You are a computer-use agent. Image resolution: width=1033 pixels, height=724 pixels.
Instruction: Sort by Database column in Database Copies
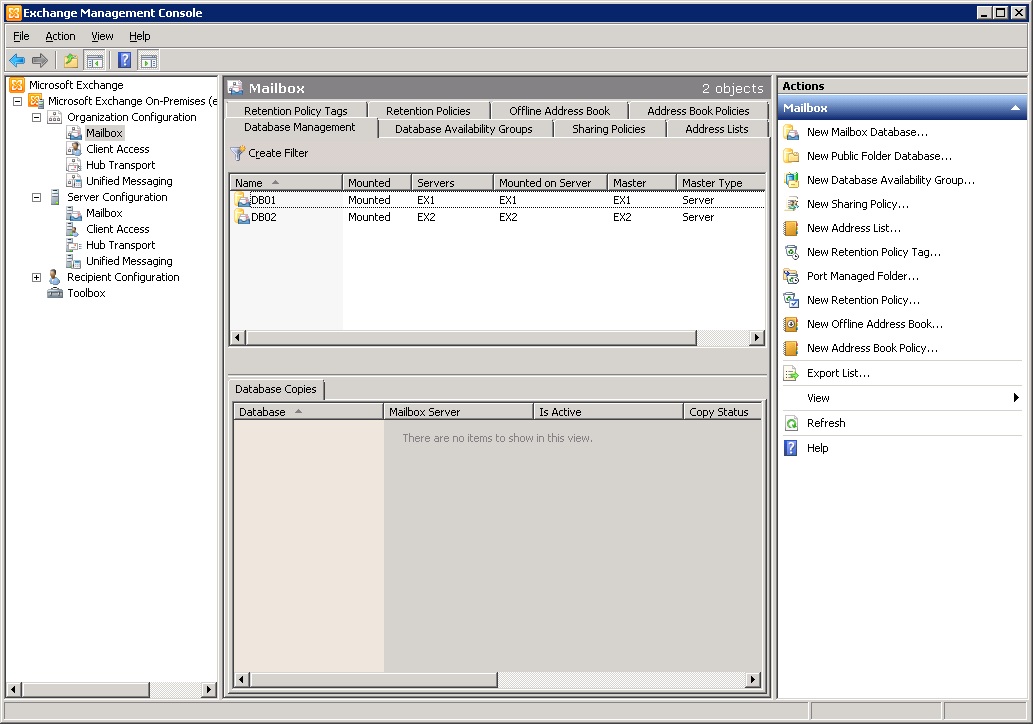click(x=308, y=412)
